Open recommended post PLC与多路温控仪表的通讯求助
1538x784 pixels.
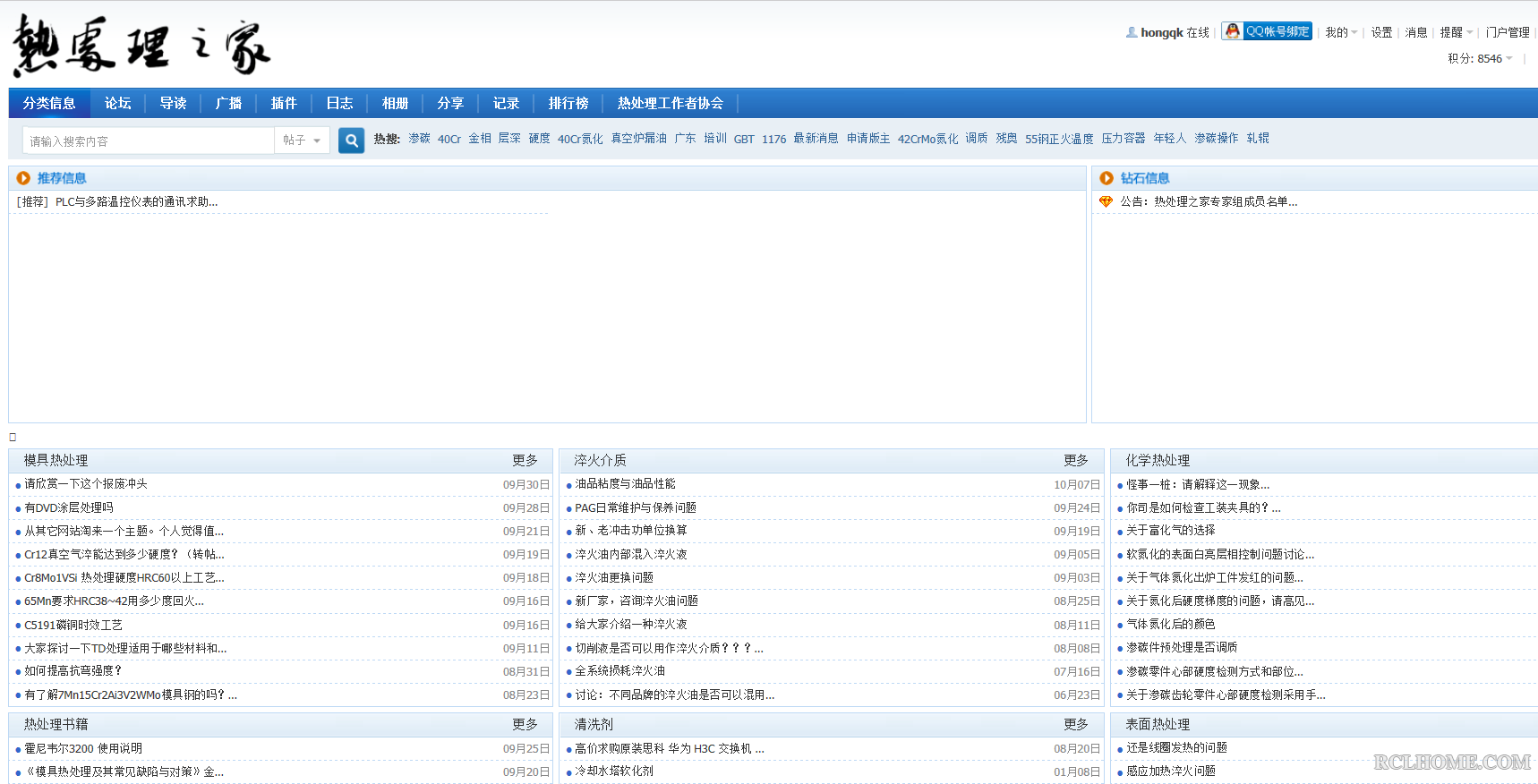(x=136, y=202)
